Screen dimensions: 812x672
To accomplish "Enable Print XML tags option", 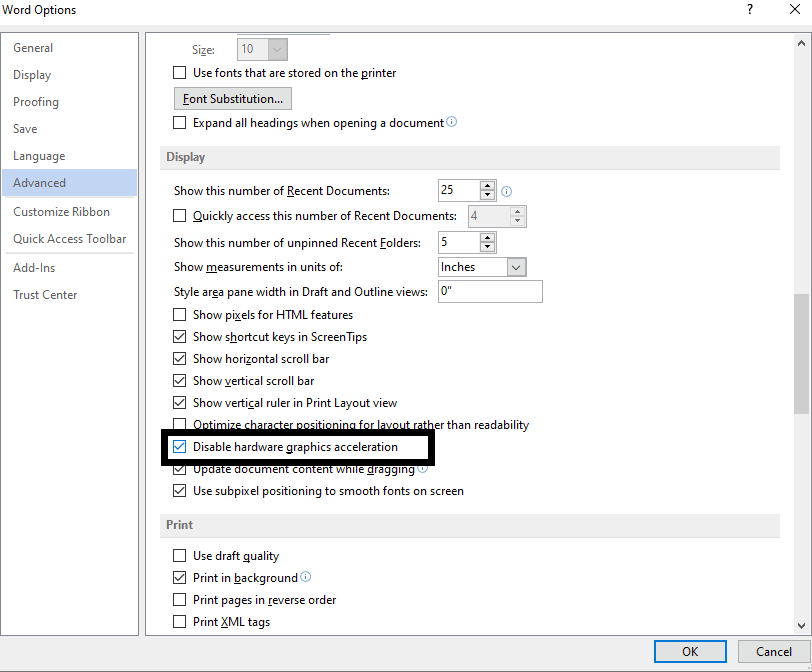I will pos(179,621).
